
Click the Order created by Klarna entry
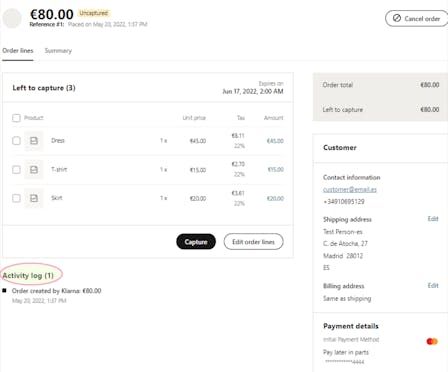coord(56,291)
